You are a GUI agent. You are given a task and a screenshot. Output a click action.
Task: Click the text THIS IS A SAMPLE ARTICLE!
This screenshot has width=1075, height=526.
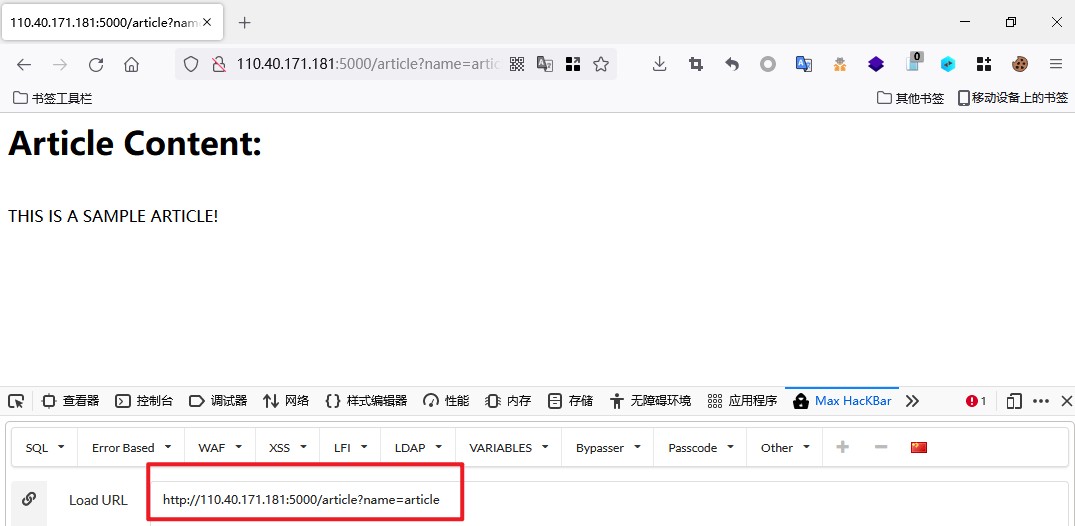[x=113, y=216]
